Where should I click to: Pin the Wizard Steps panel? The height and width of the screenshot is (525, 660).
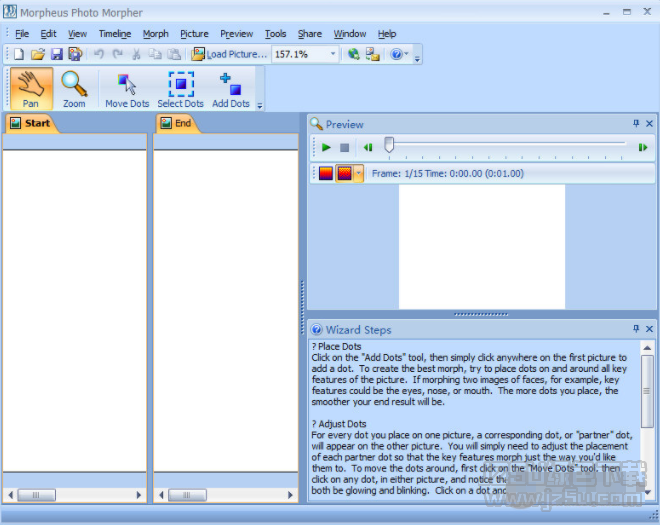coord(636,329)
